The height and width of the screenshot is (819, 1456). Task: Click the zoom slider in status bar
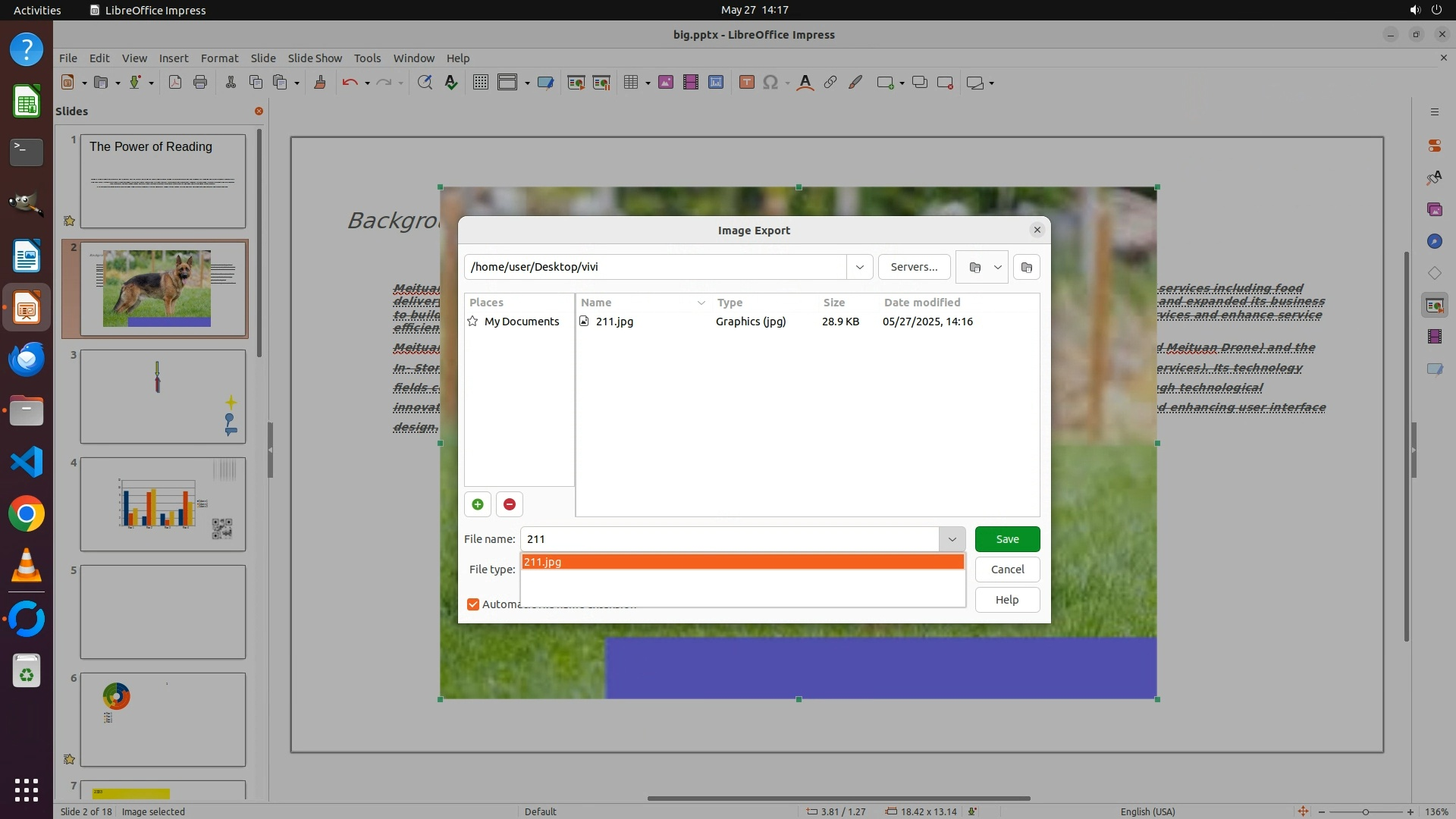1365,811
